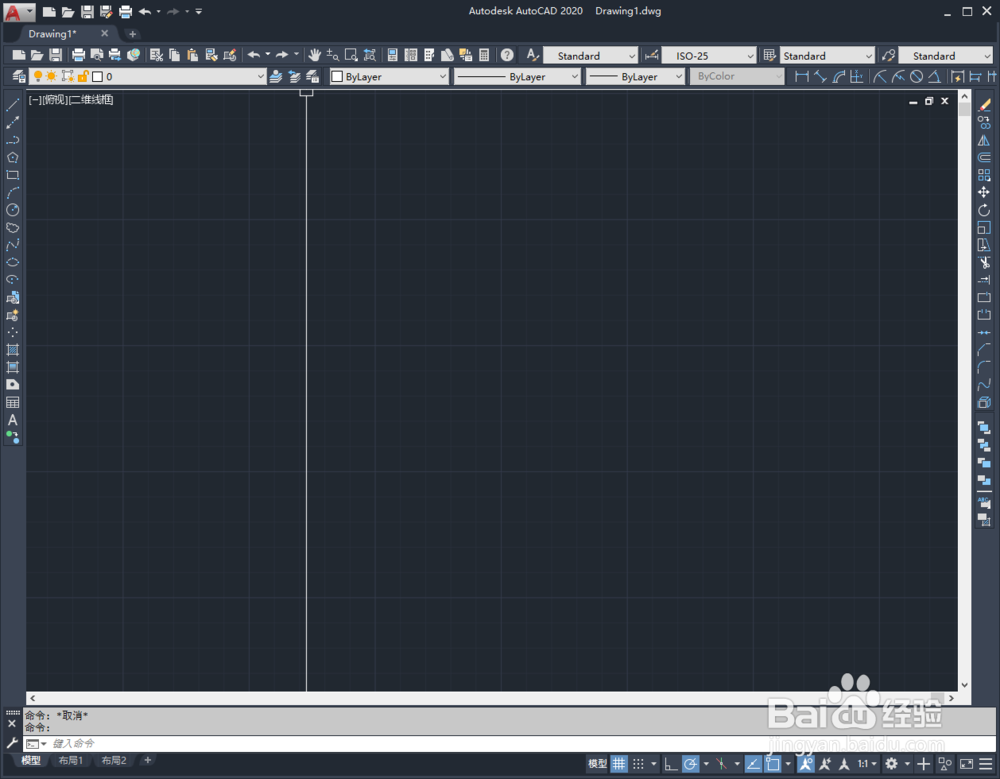Switch to the 布局1 layout tab

(71, 760)
